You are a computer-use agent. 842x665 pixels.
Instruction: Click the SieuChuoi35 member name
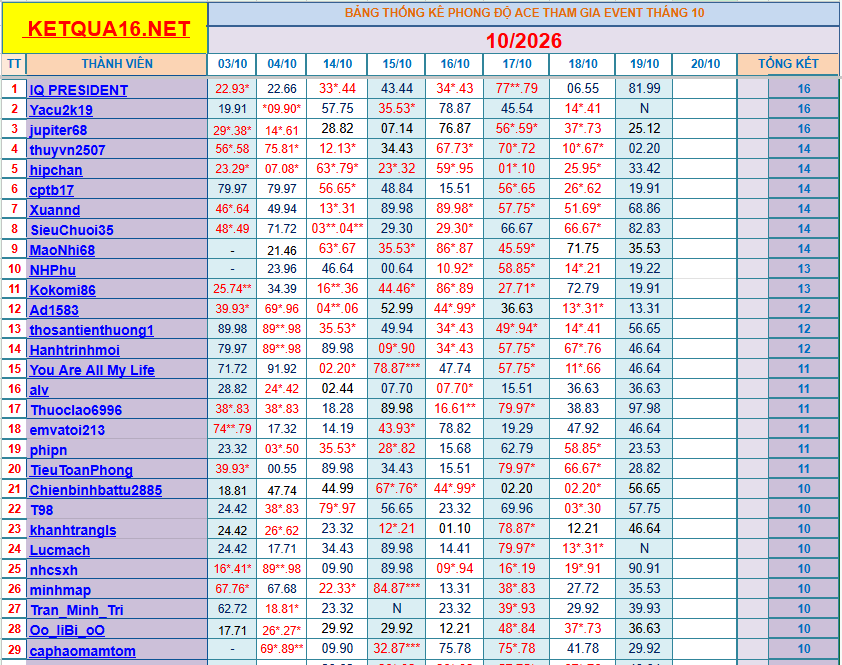(x=71, y=230)
